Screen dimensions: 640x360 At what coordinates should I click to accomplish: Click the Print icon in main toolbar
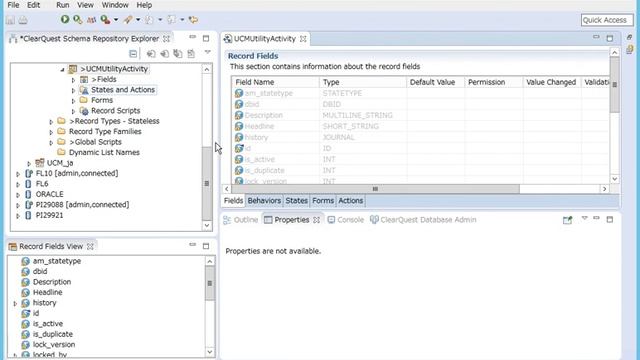(23, 20)
